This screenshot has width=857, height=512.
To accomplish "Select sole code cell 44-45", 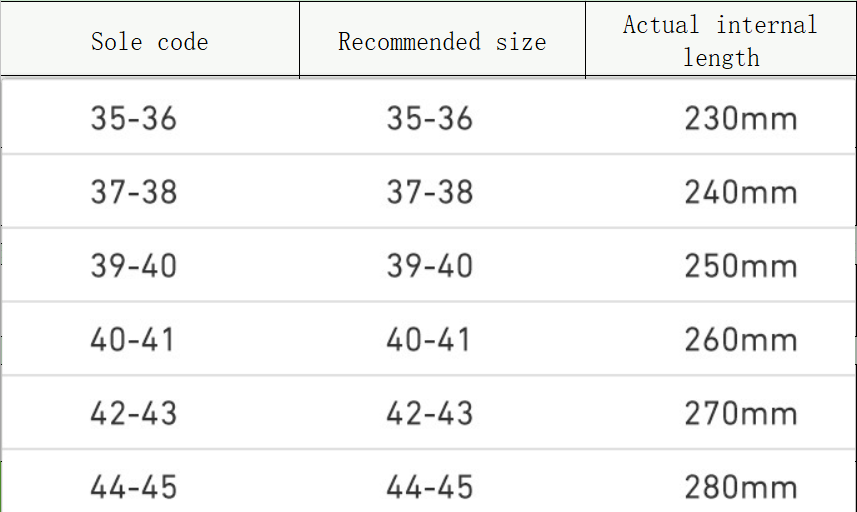I will click(133, 487).
